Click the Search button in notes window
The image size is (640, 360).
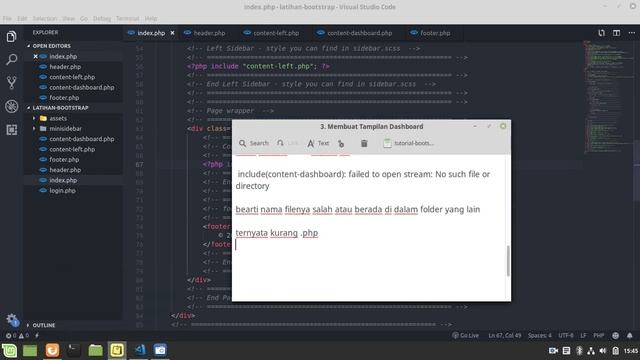click(x=253, y=143)
